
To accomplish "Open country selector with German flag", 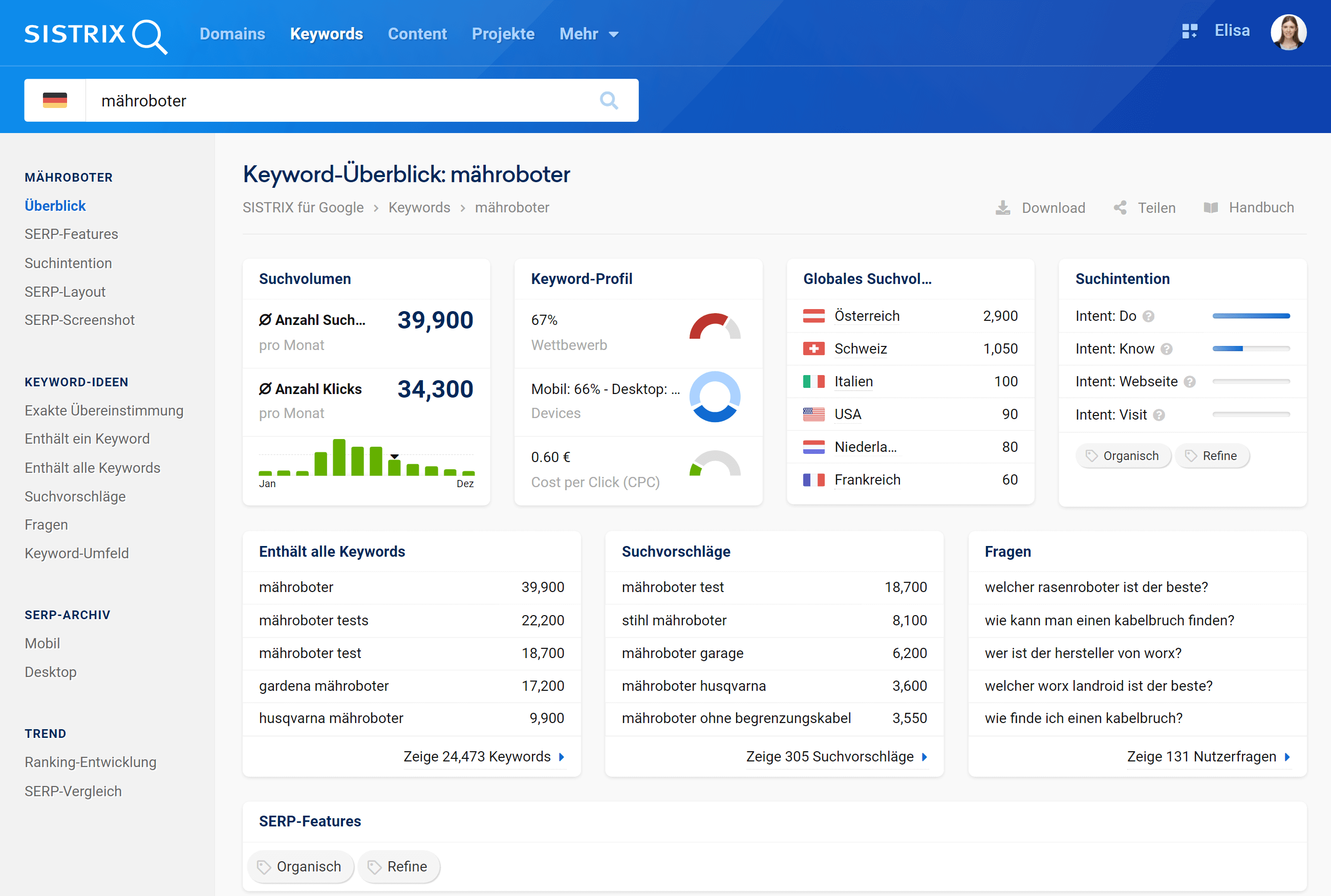I will coord(55,101).
